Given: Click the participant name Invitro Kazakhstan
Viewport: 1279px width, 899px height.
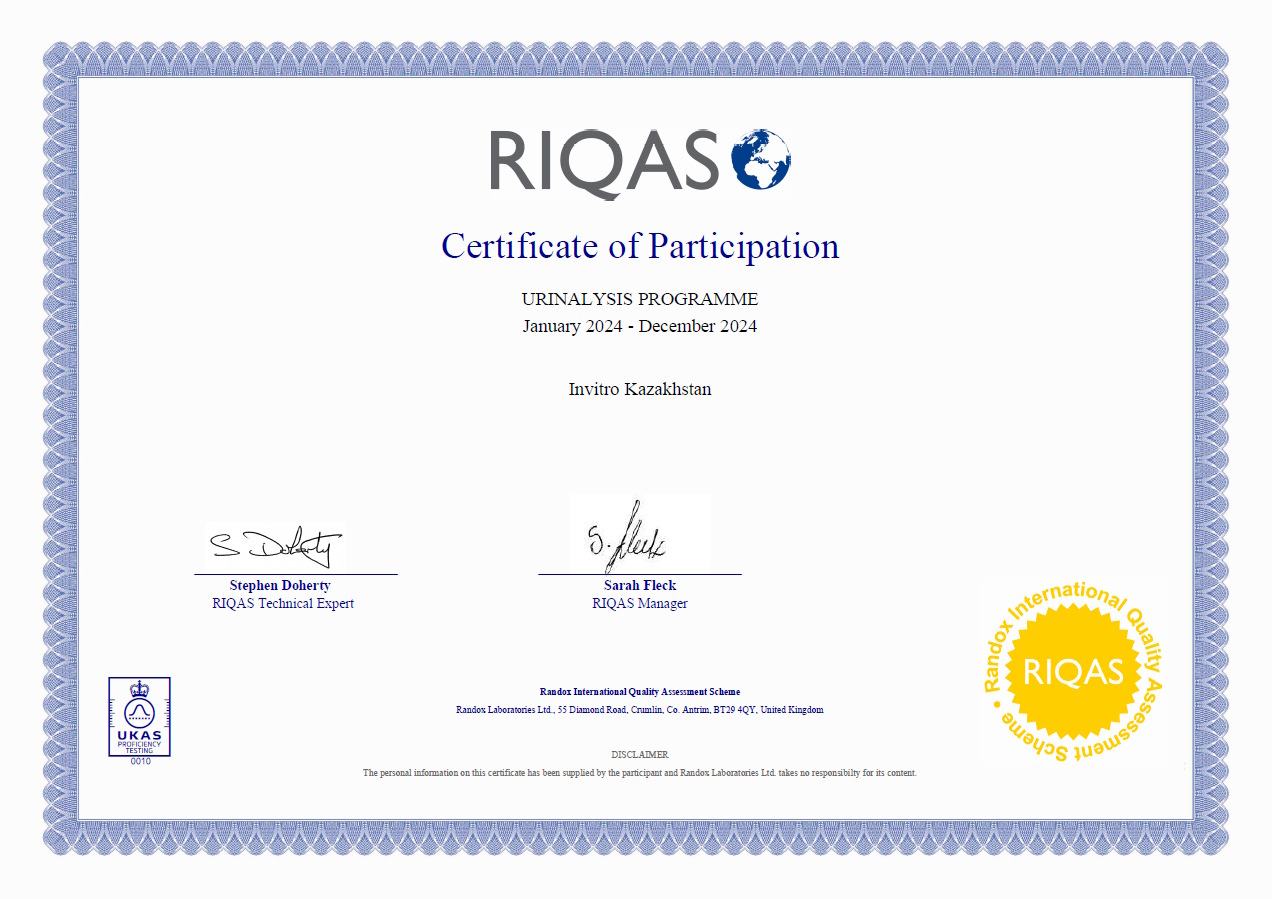Looking at the screenshot, I should (640, 389).
